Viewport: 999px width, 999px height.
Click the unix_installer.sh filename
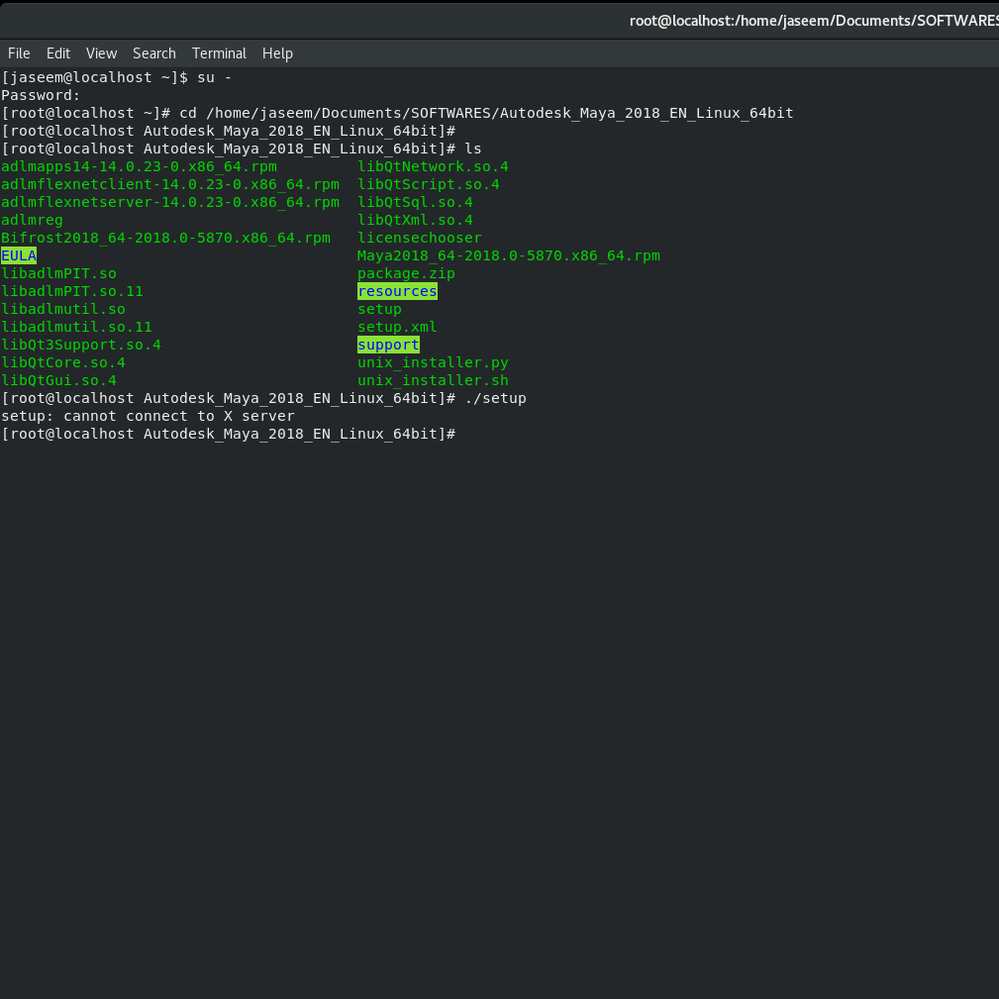click(x=433, y=380)
